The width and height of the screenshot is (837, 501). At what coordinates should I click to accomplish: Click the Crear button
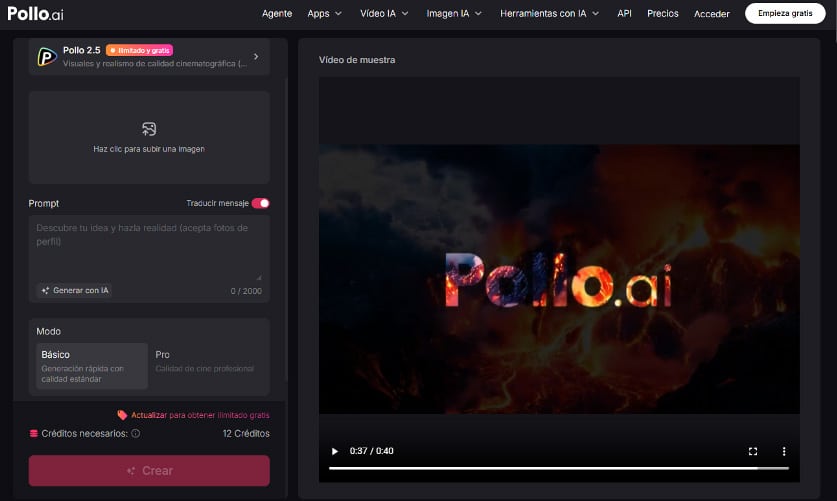149,471
